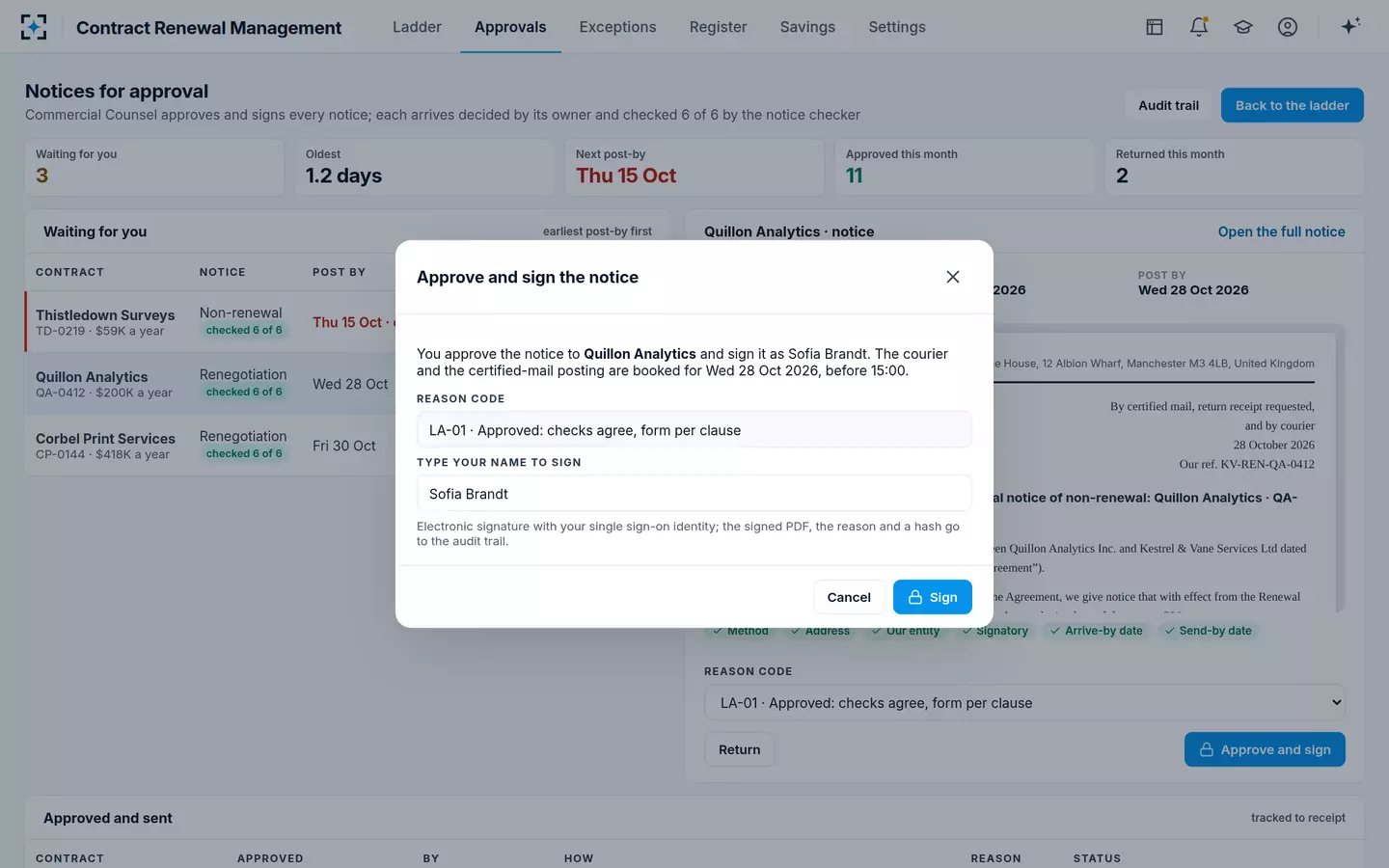This screenshot has height=868, width=1389.
Task: Open the graduation cap help icon
Action: tap(1243, 27)
